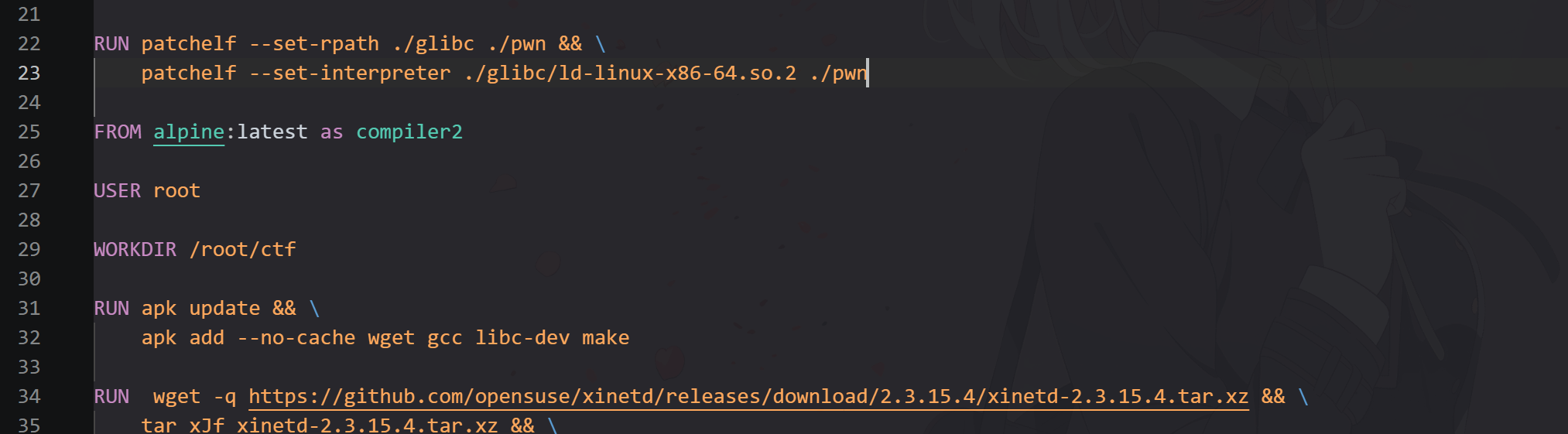Click the --no-cache flag on line 32
1568x434 pixels.
click(x=296, y=338)
